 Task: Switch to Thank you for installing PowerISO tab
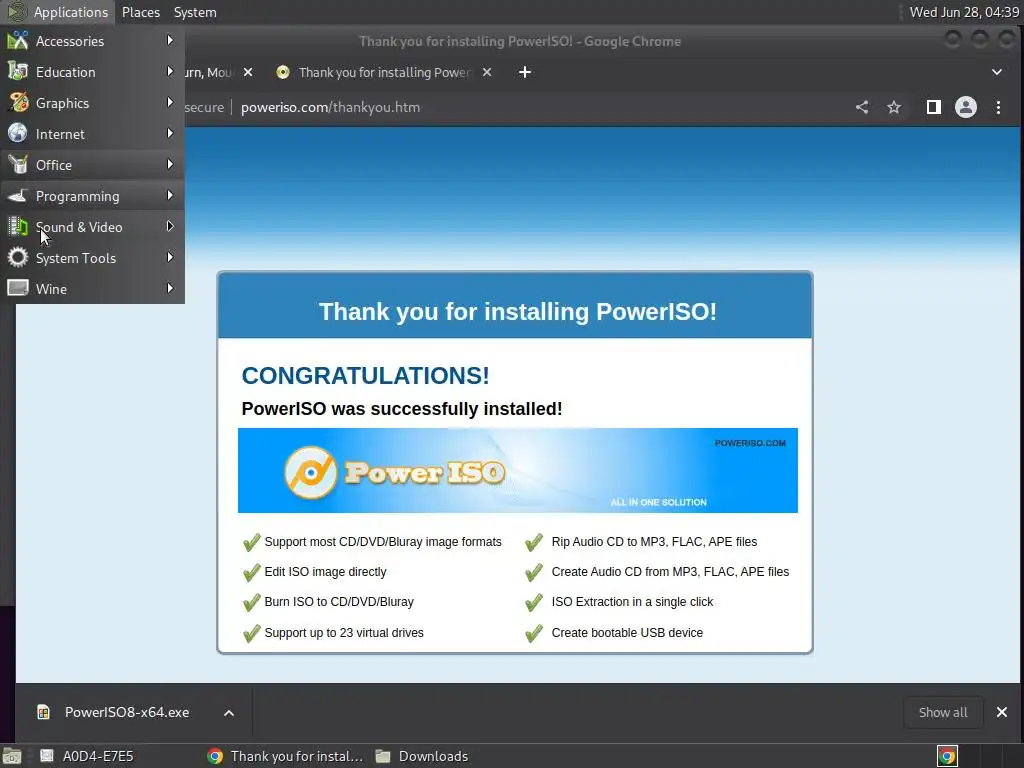tap(384, 72)
